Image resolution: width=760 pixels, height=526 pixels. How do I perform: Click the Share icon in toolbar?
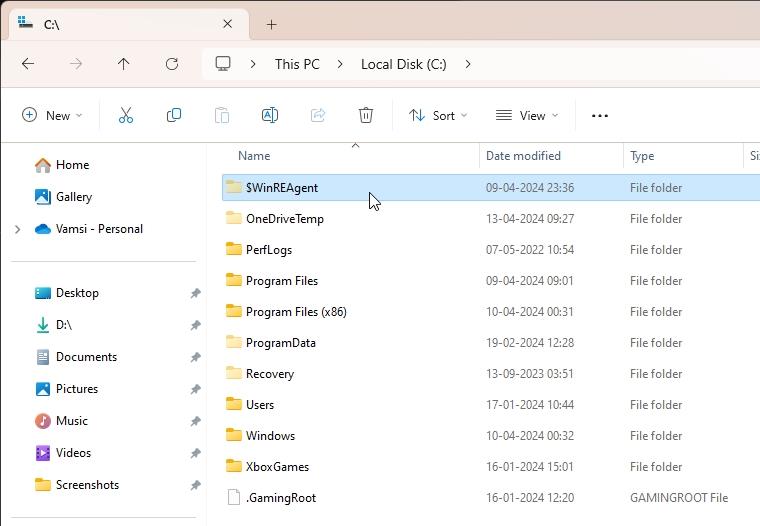point(317,115)
